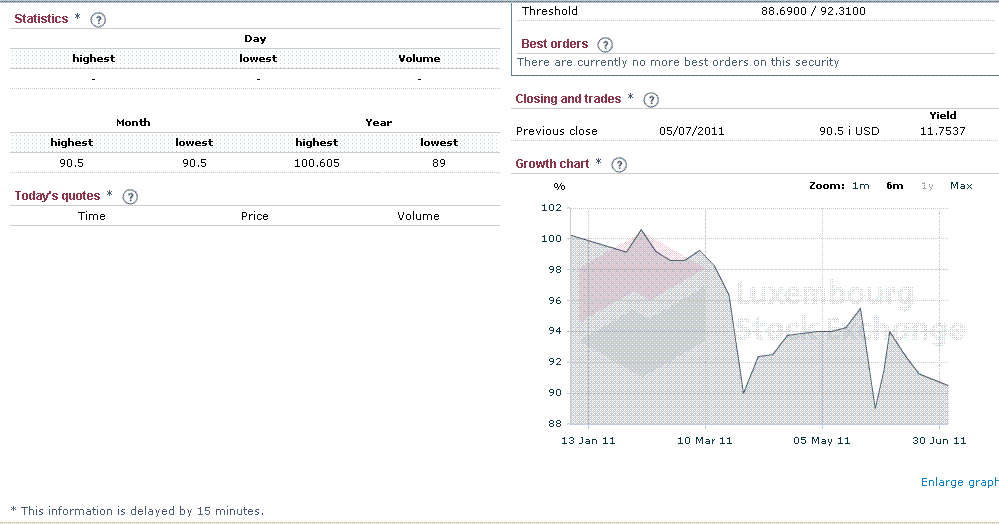Screen dimensions: 999x524
Task: Click the year highest value 100.605
Action: 318,163
